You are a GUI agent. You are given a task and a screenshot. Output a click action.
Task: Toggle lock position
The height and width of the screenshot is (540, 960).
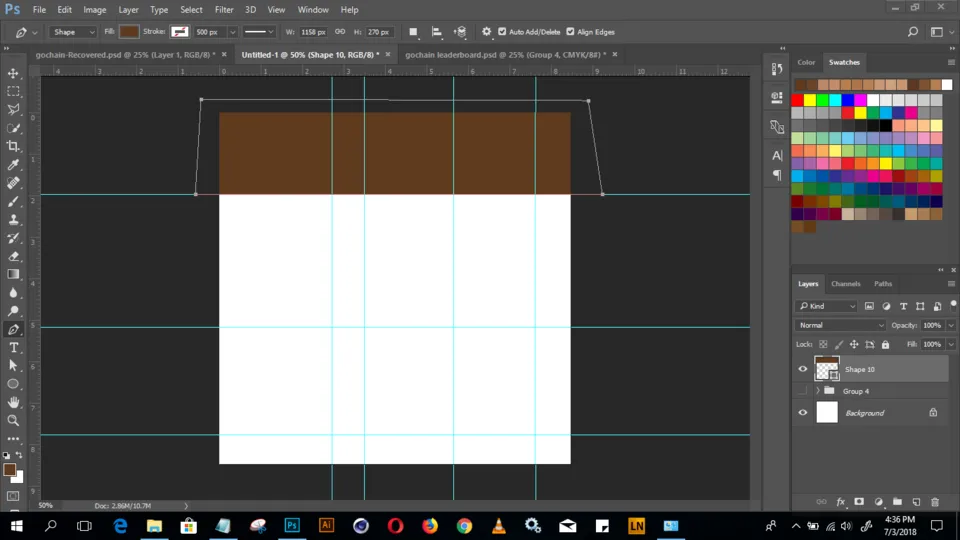[854, 345]
